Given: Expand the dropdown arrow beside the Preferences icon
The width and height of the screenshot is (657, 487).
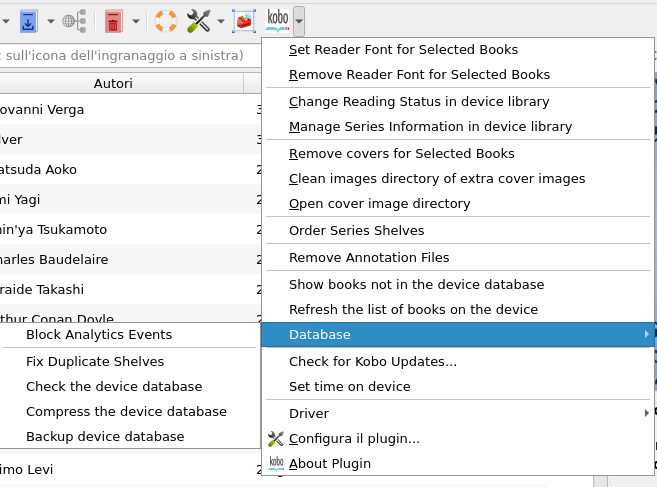Looking at the screenshot, I should 221,21.
